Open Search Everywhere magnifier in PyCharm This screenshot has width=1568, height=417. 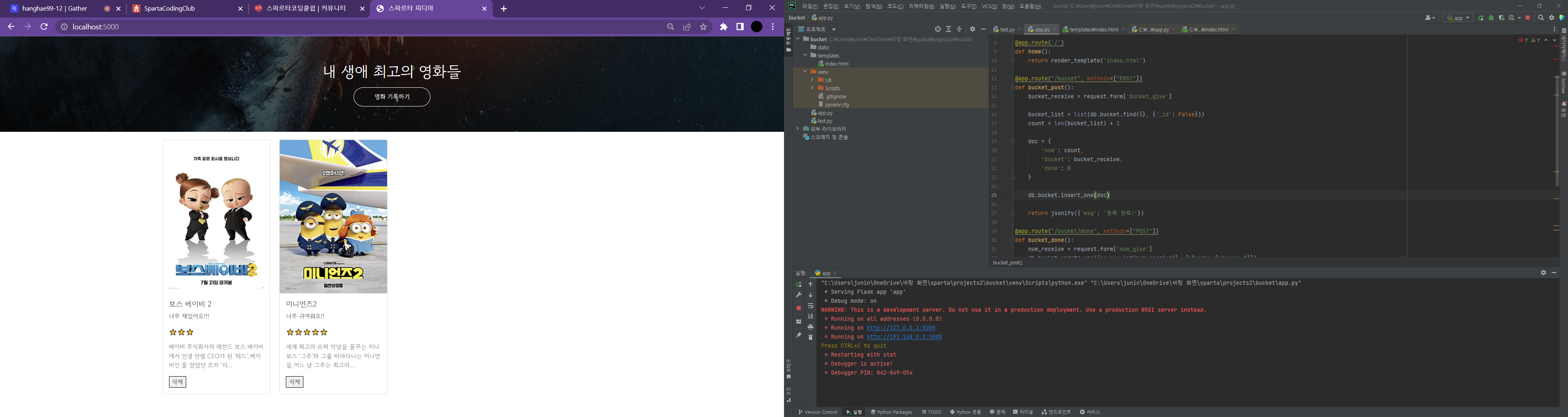click(x=1541, y=18)
